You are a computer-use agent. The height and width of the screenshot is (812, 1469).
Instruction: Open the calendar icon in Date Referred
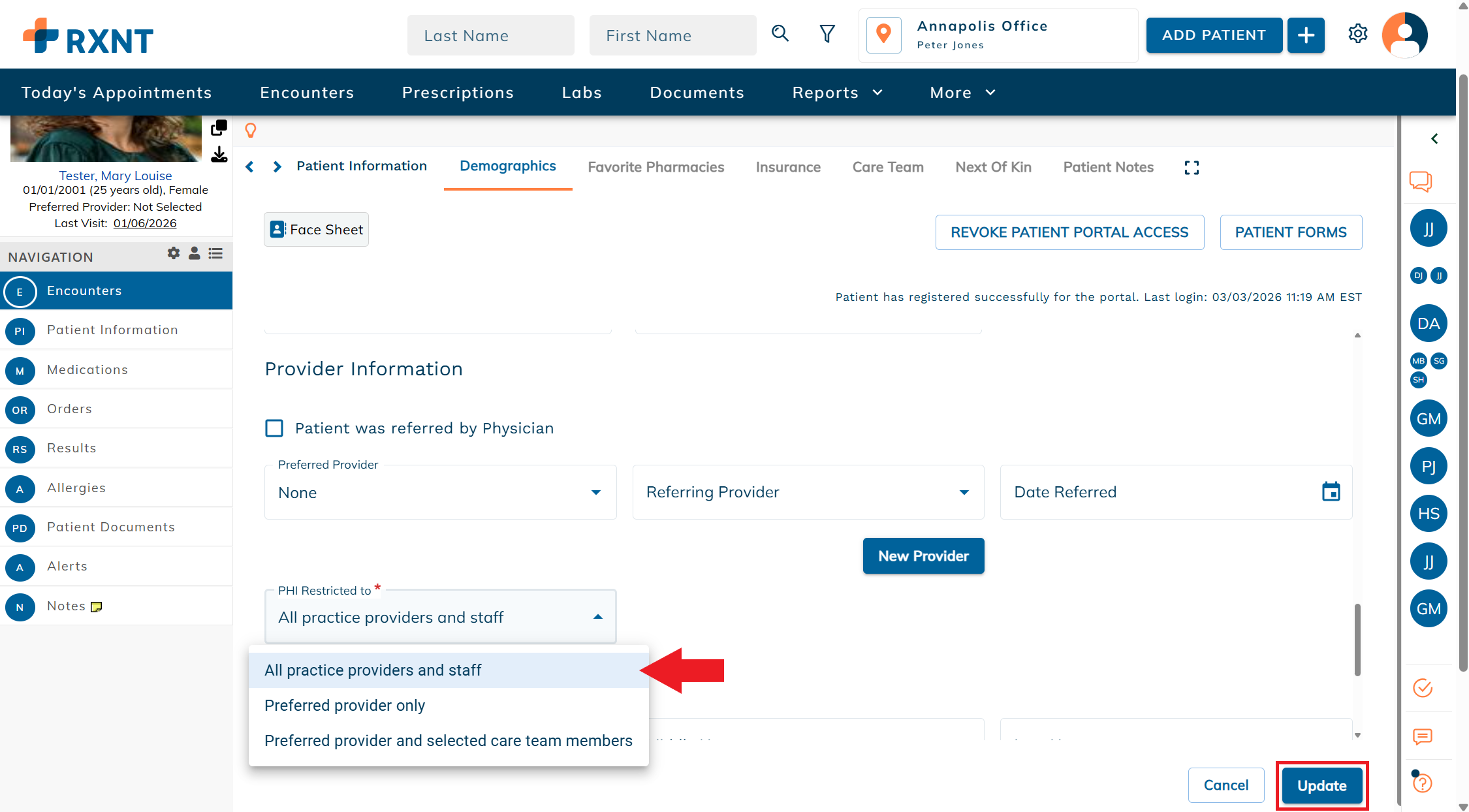(x=1331, y=492)
